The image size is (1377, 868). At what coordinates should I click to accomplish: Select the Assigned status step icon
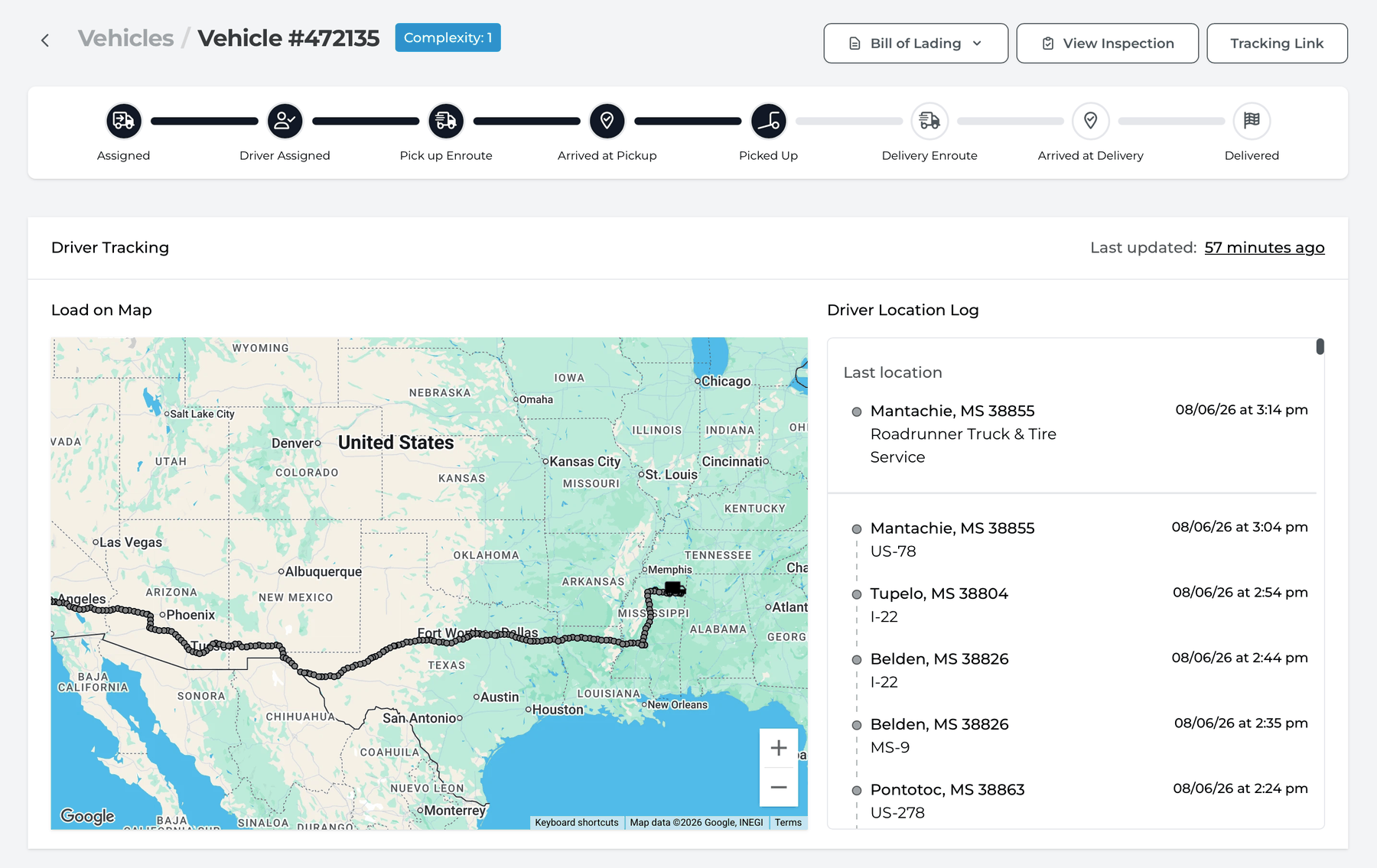tap(123, 121)
